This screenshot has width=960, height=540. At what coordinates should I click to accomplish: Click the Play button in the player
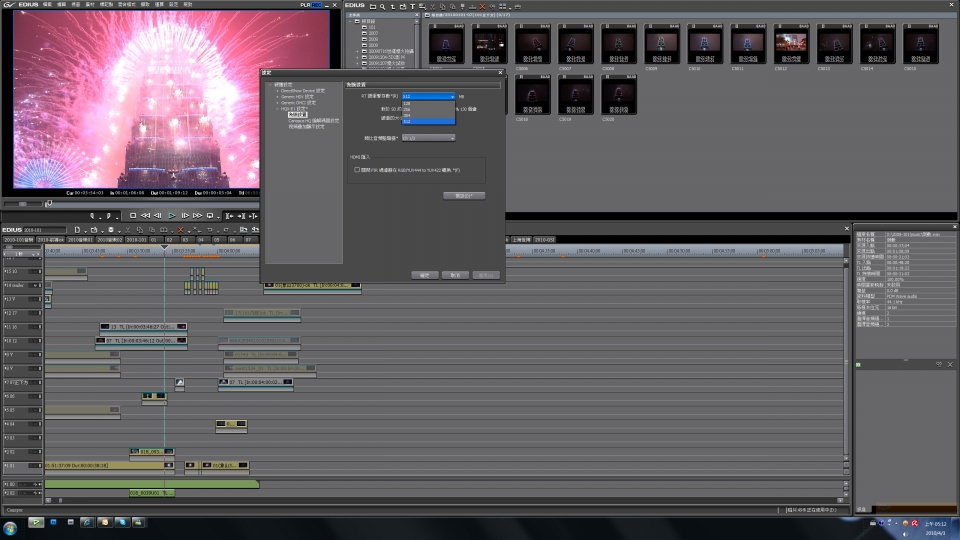(x=171, y=215)
